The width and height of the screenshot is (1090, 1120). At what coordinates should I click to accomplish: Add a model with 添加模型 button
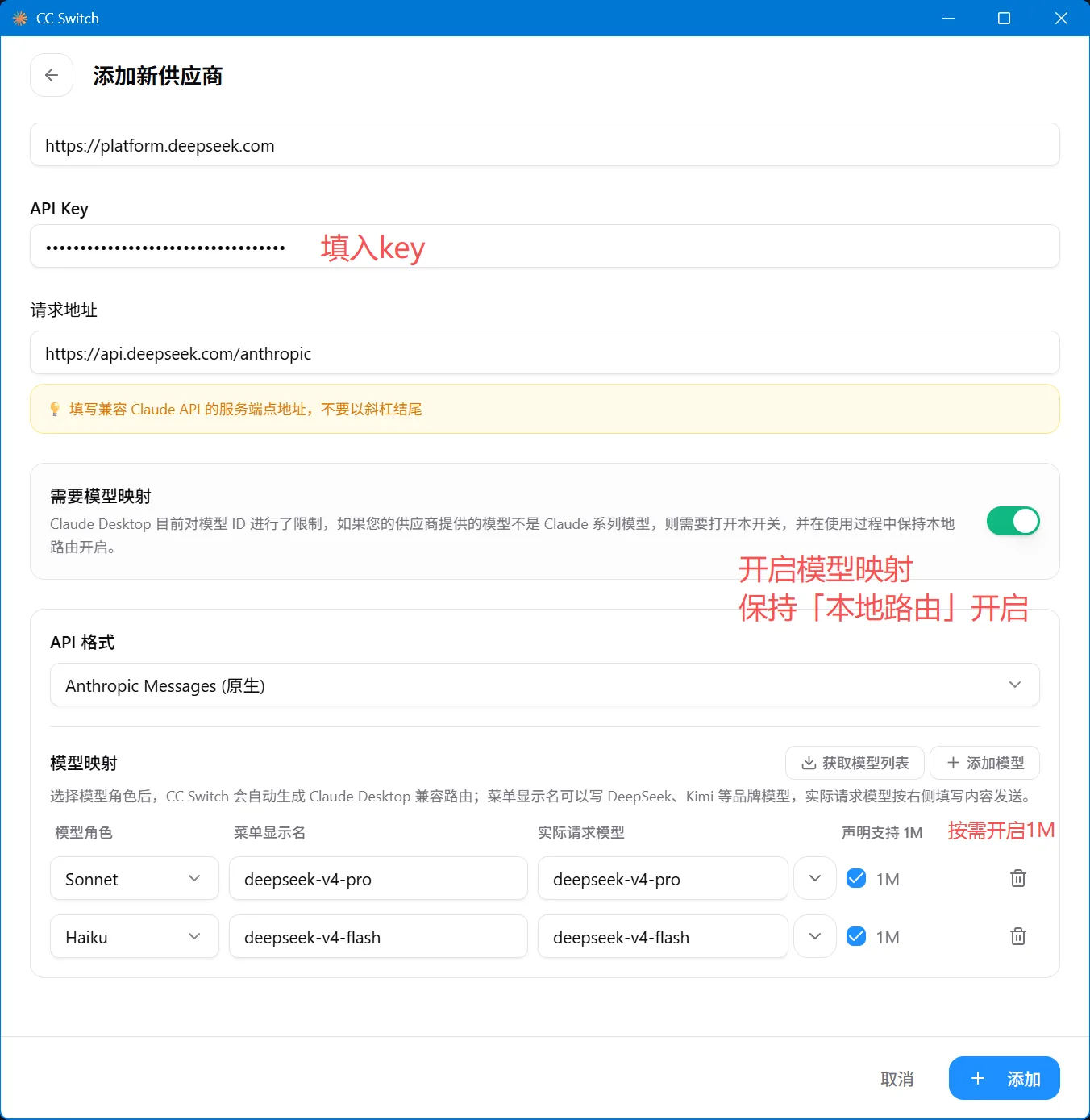[x=984, y=763]
